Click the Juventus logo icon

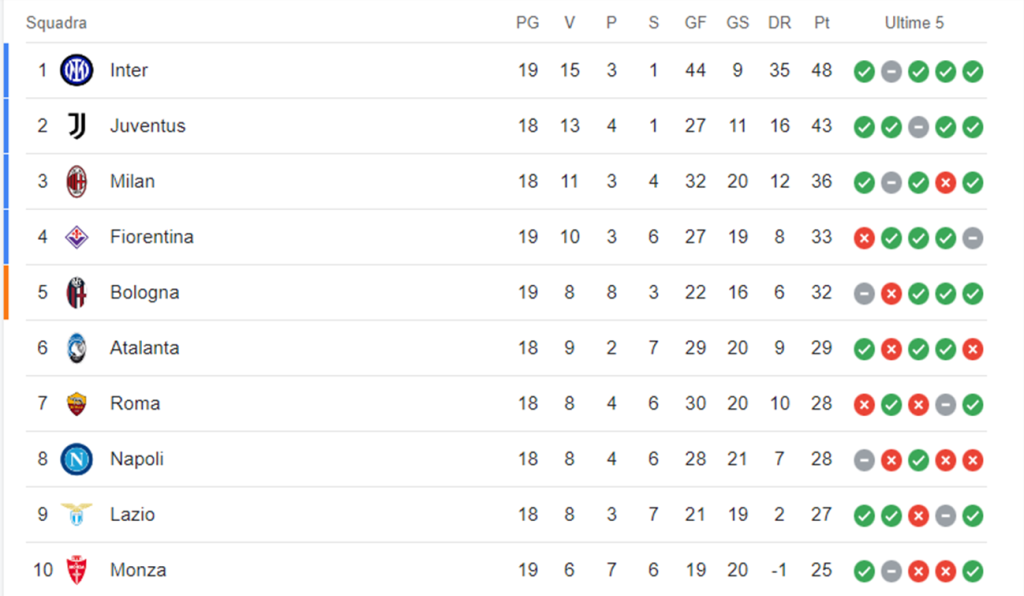[x=76, y=126]
